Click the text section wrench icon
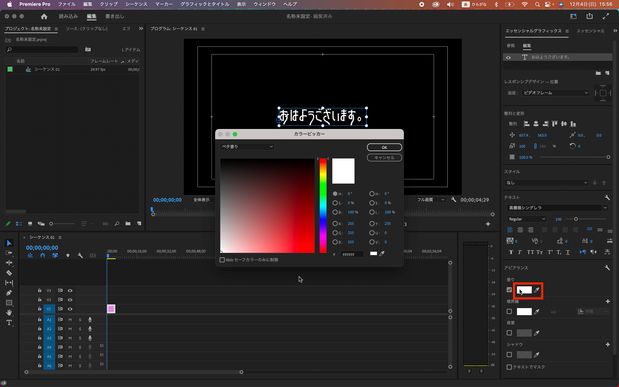619x387 pixels. click(607, 197)
